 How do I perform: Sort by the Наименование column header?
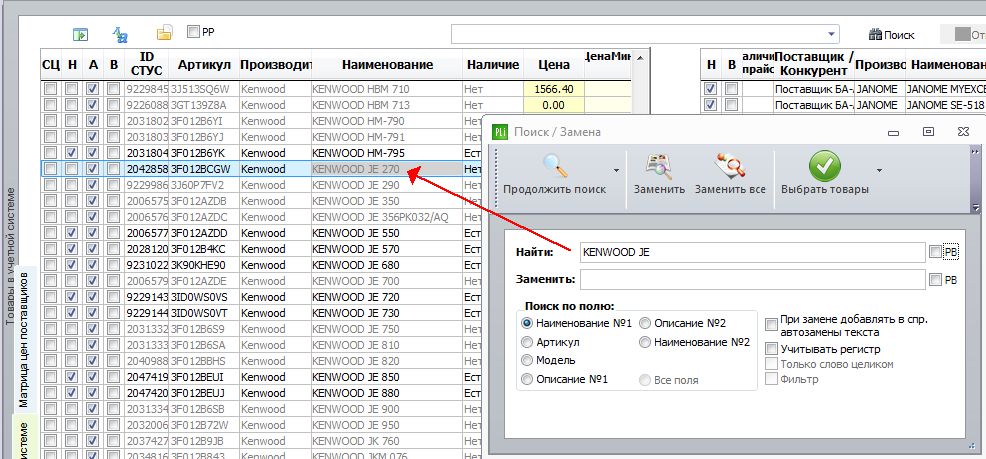(x=387, y=65)
